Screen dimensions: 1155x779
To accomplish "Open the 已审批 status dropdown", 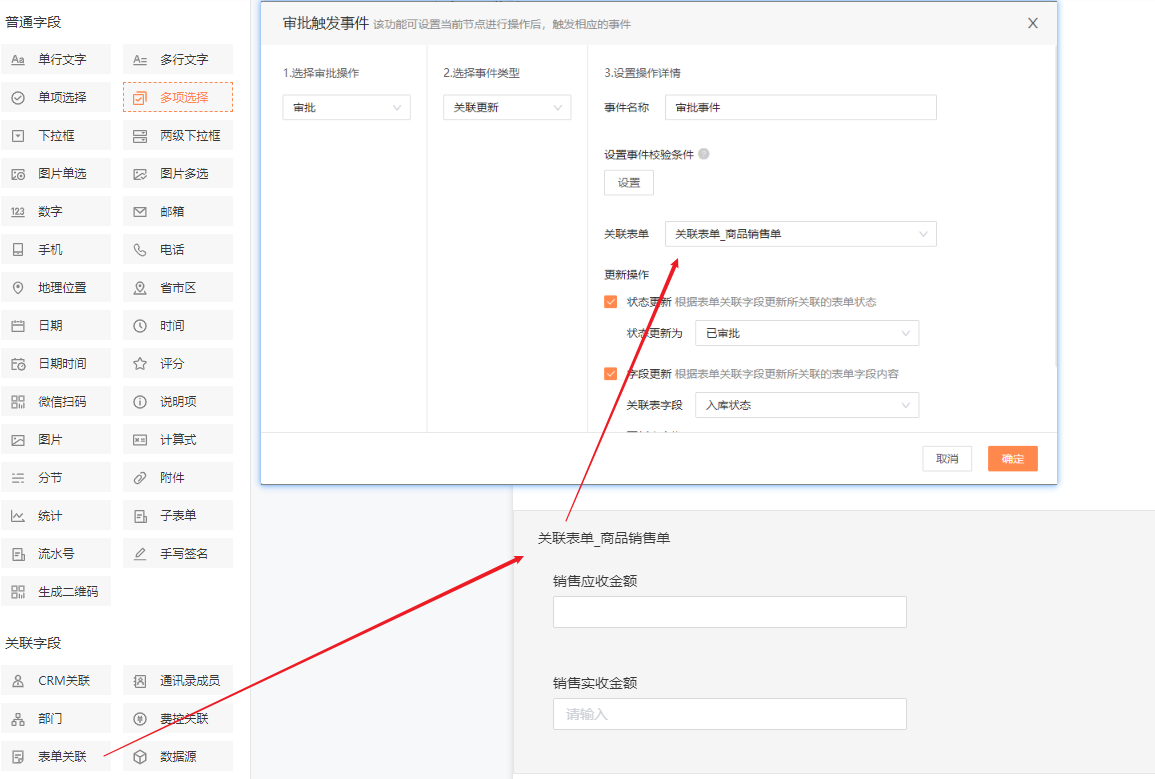I will click(807, 334).
